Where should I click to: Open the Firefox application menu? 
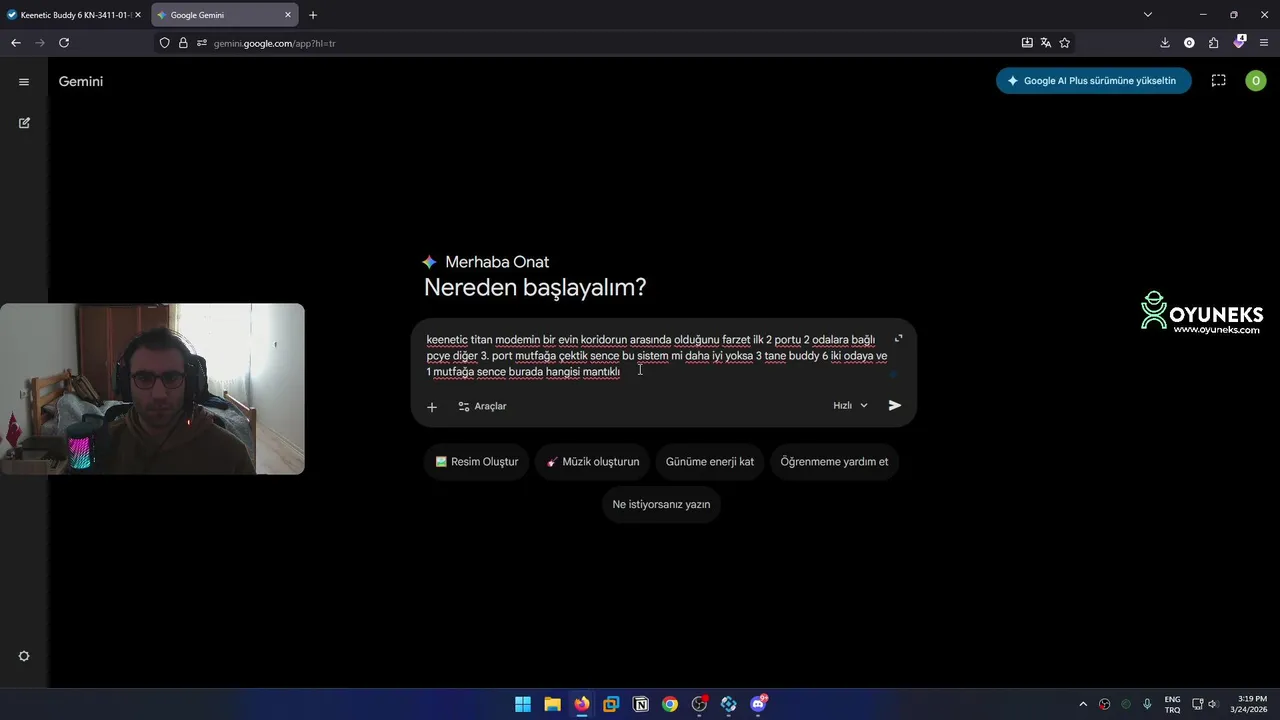tap(1264, 43)
